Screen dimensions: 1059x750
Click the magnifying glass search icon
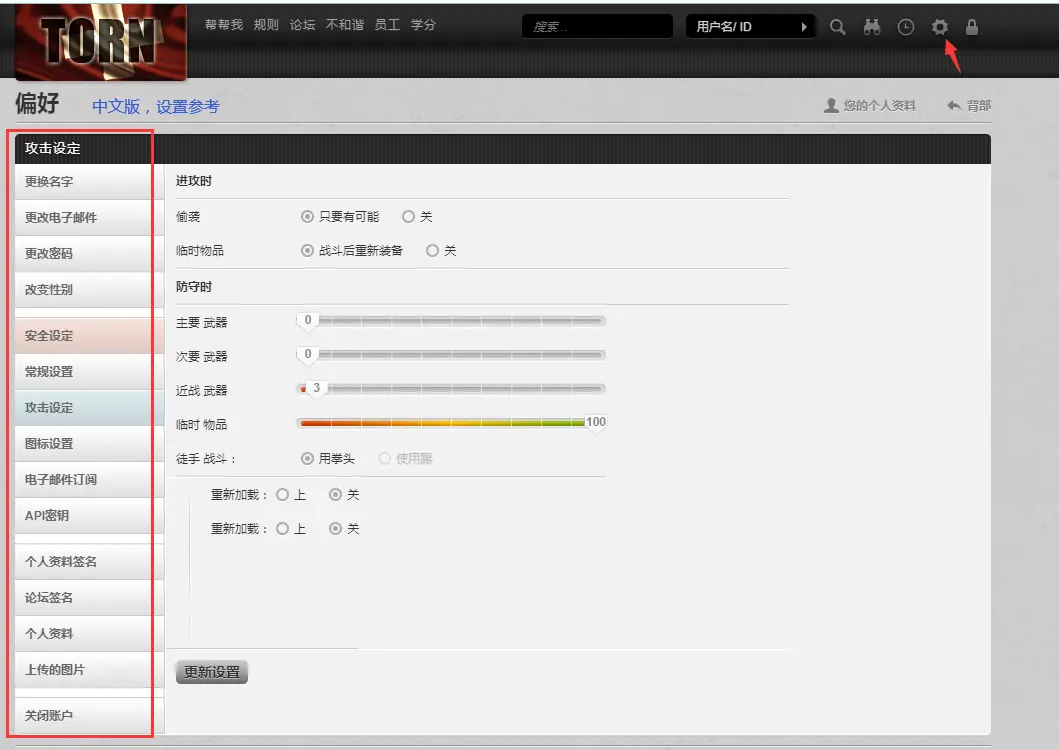tap(838, 27)
